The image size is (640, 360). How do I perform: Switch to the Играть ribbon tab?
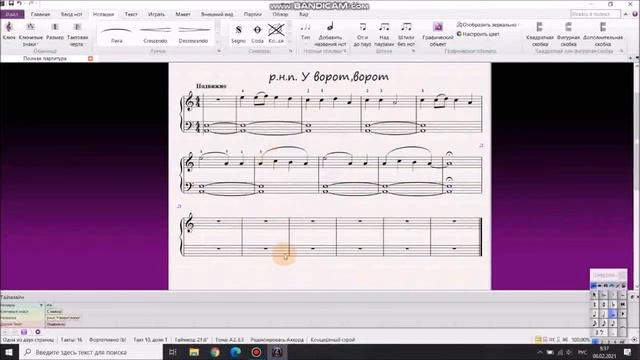tap(156, 14)
